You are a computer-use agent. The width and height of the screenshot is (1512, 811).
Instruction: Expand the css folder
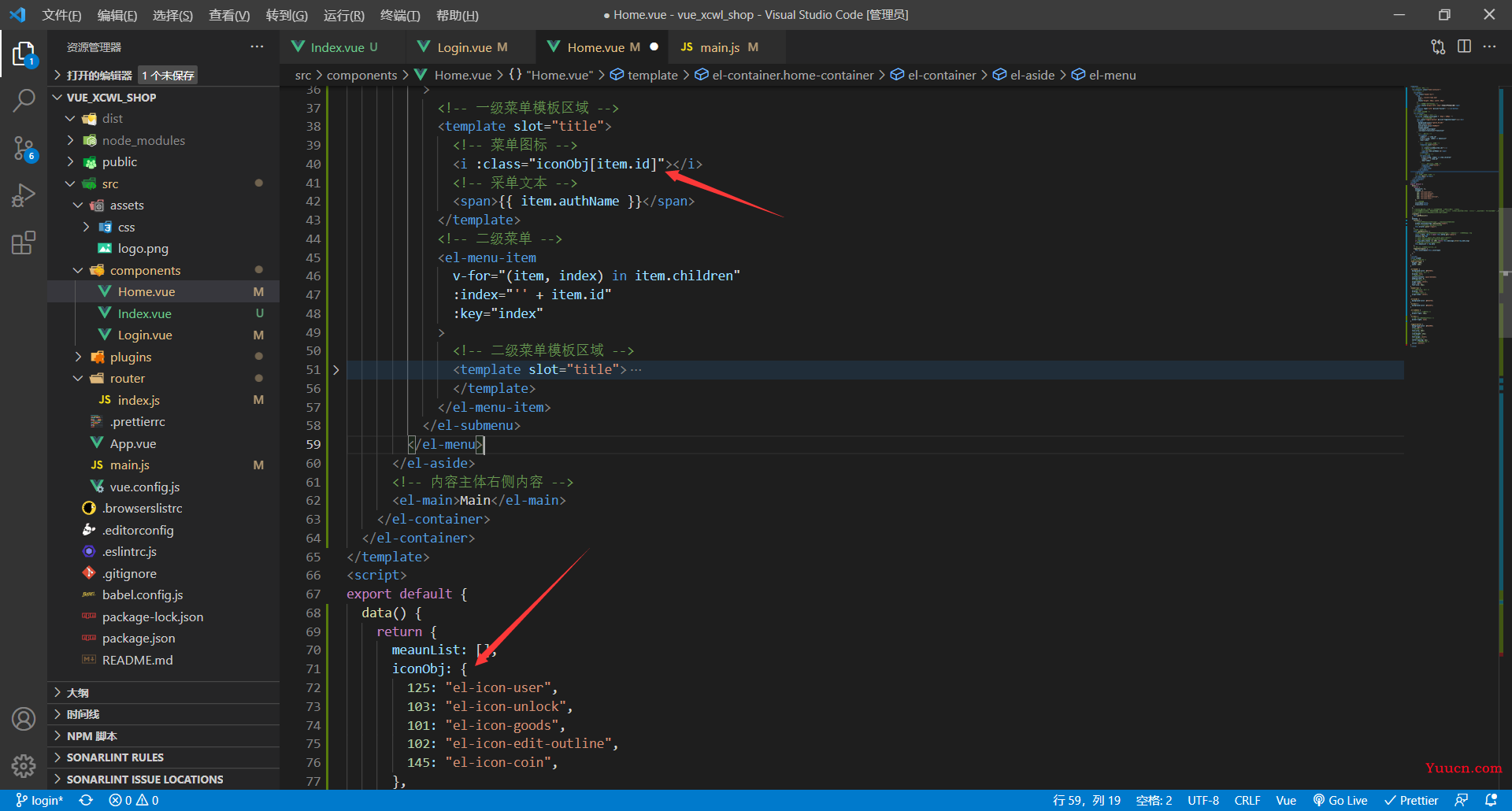coord(126,227)
